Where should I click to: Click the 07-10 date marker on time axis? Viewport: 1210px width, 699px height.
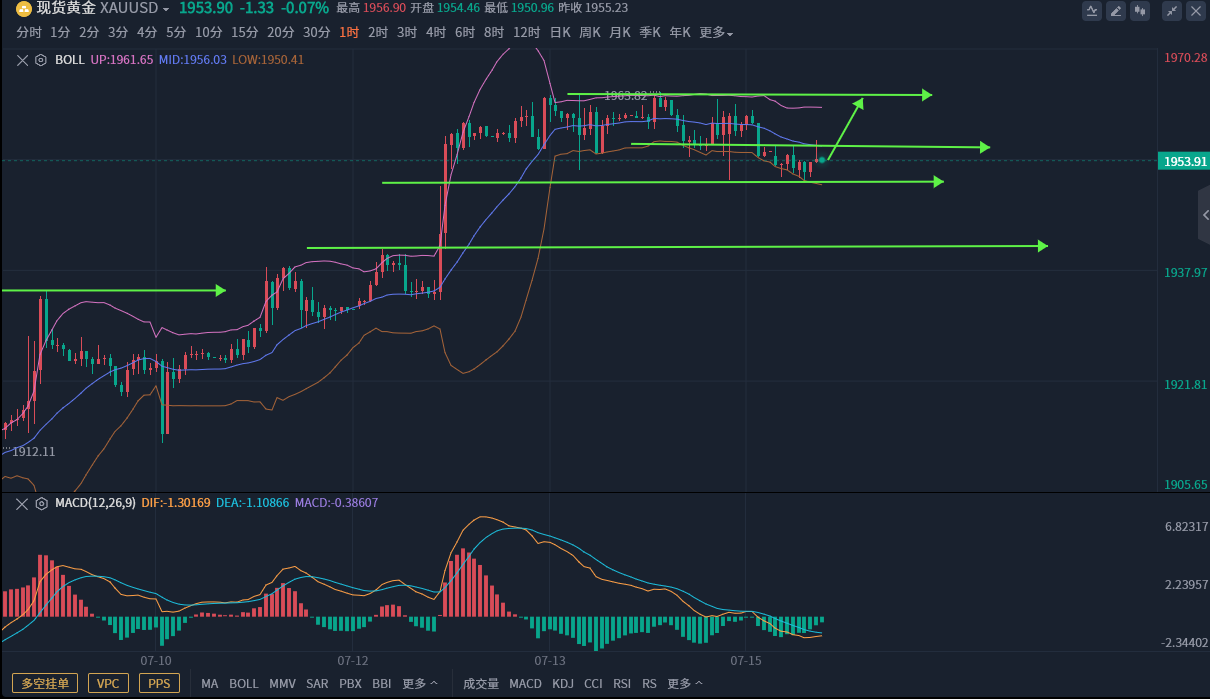tap(156, 661)
